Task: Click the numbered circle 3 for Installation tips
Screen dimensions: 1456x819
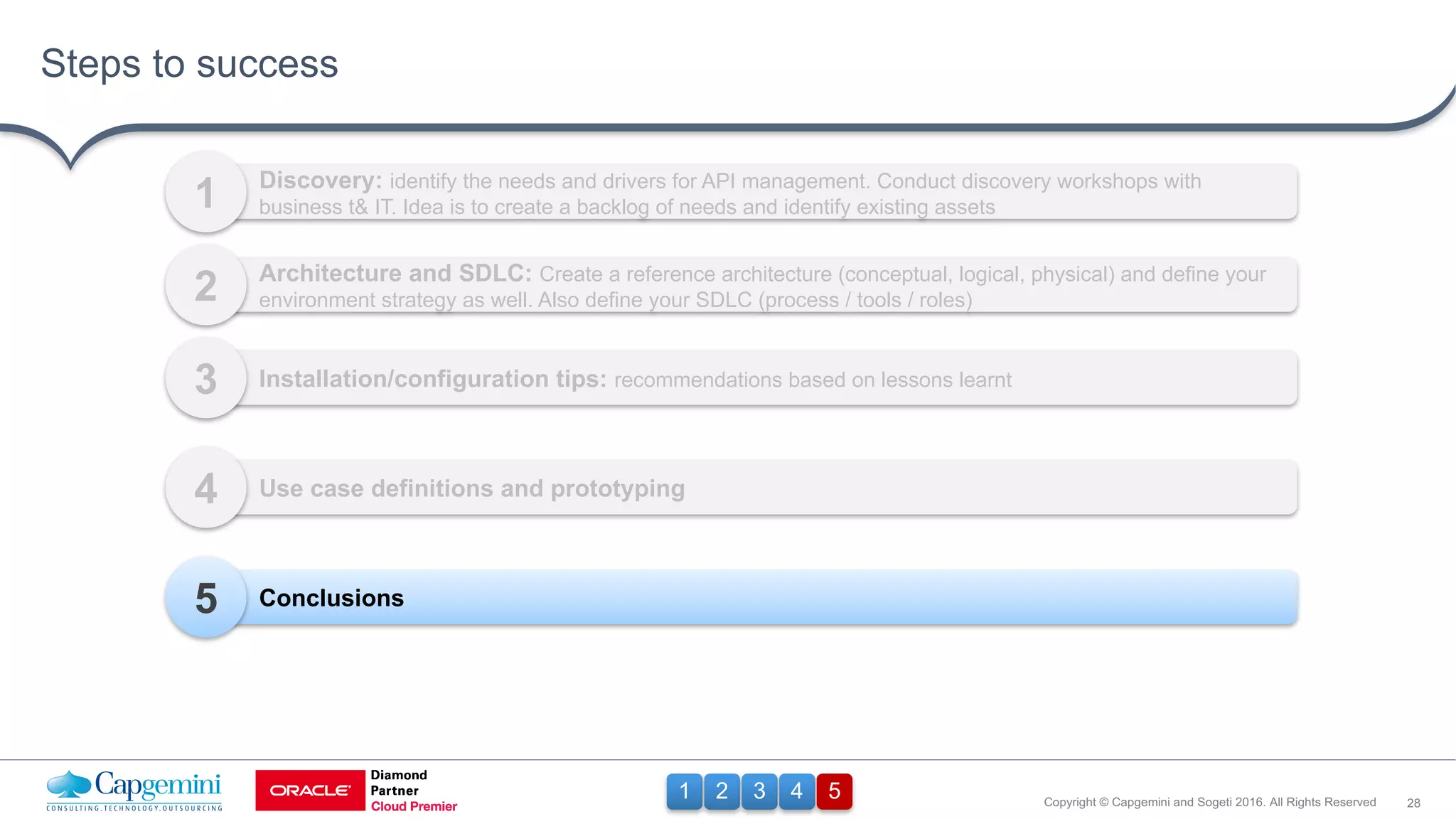Action: (x=205, y=379)
